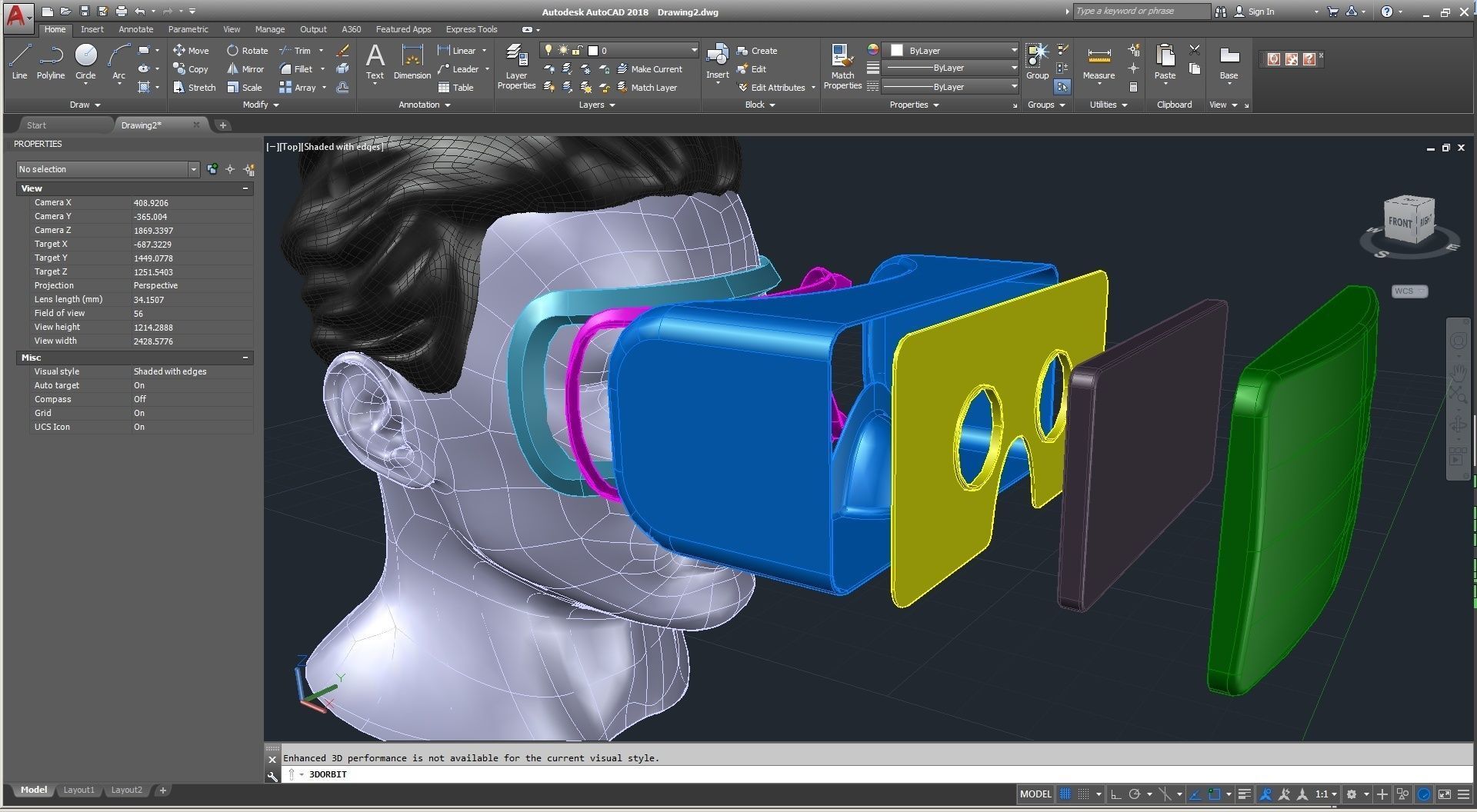Viewport: 1477px width, 812px height.
Task: Toggle object snap tracking status icon
Action: click(1195, 794)
